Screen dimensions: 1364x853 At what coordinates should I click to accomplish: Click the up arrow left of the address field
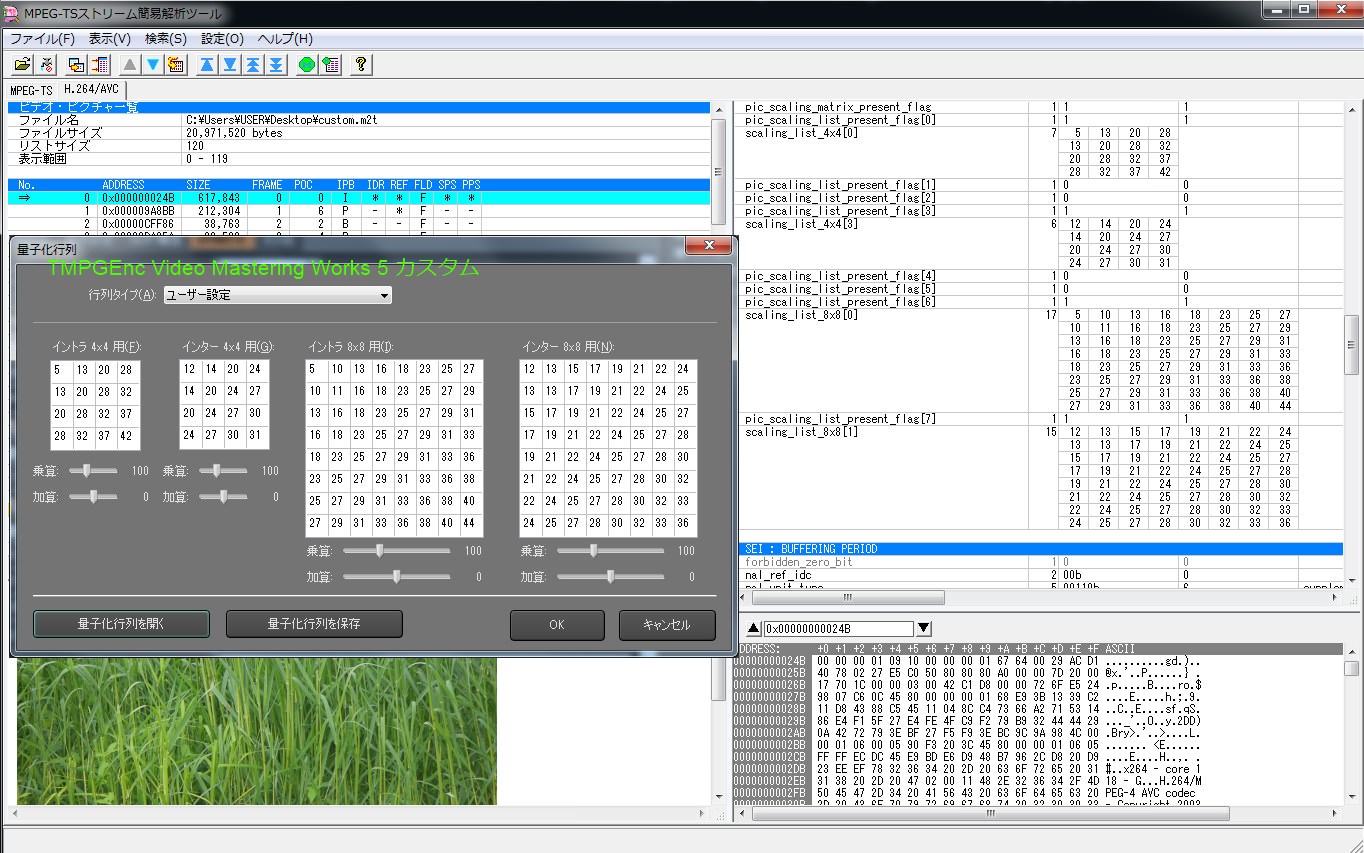[753, 629]
